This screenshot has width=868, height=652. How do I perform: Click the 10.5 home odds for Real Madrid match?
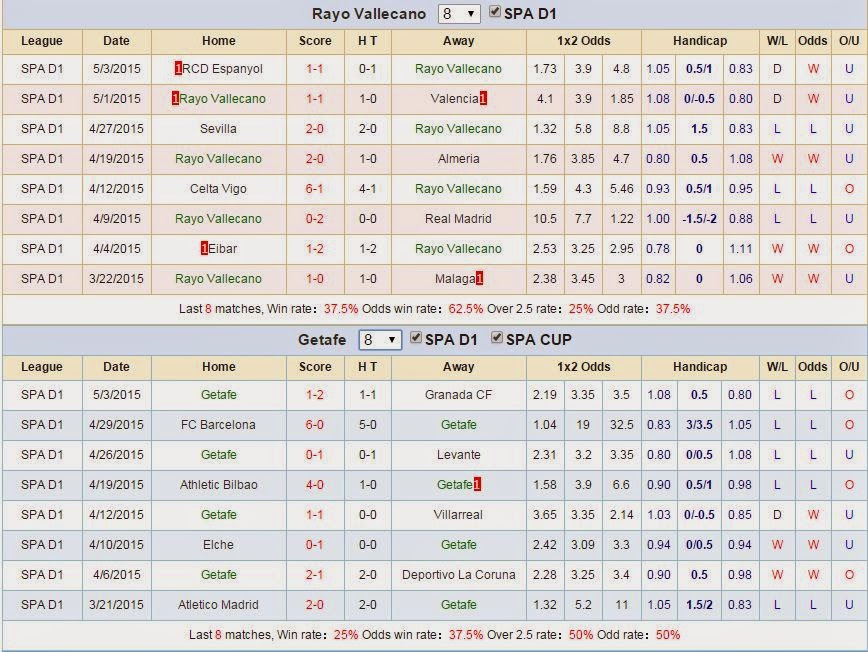click(545, 219)
